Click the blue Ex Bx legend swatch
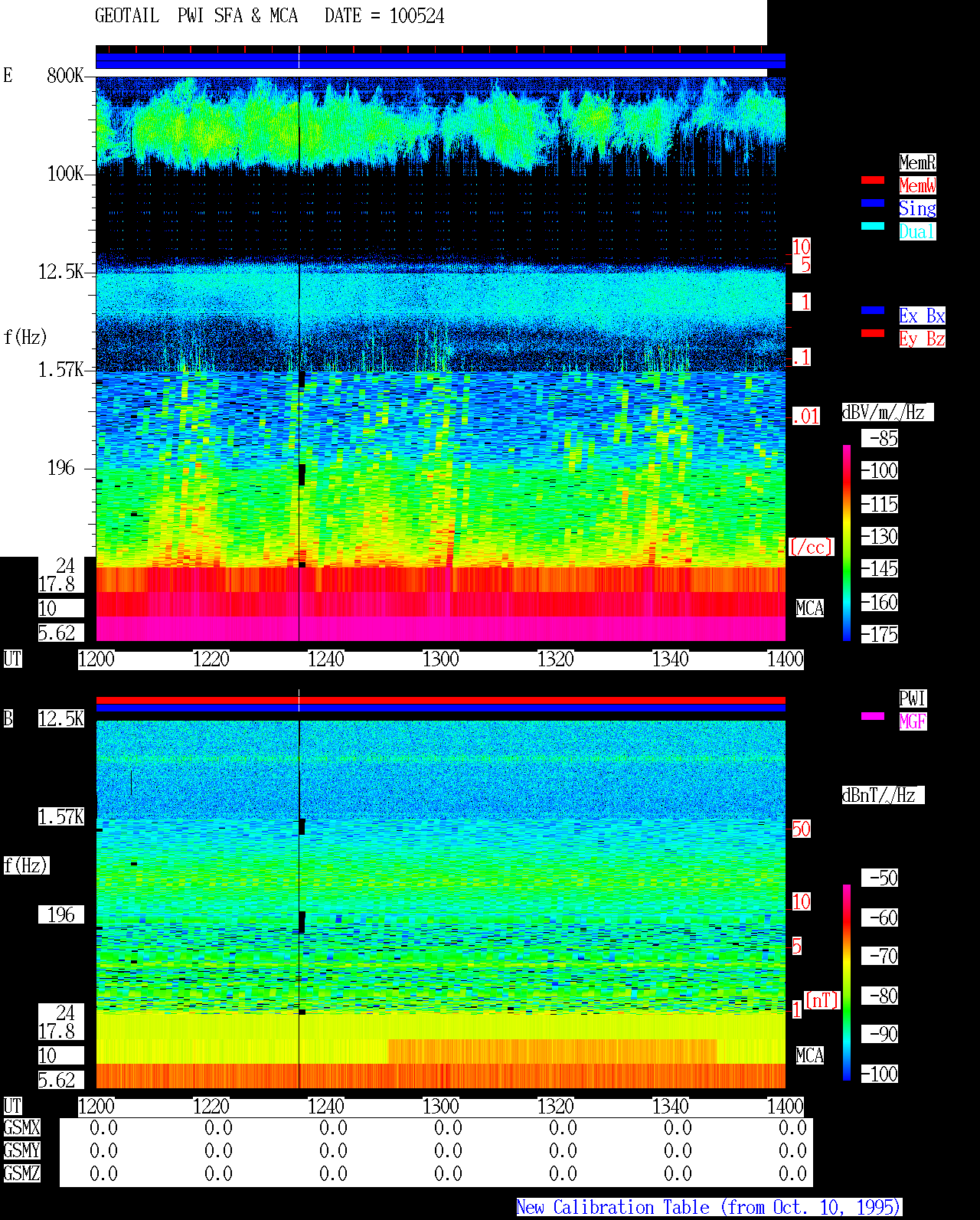Screen dimensions: 980x1220 pyautogui.click(x=873, y=310)
